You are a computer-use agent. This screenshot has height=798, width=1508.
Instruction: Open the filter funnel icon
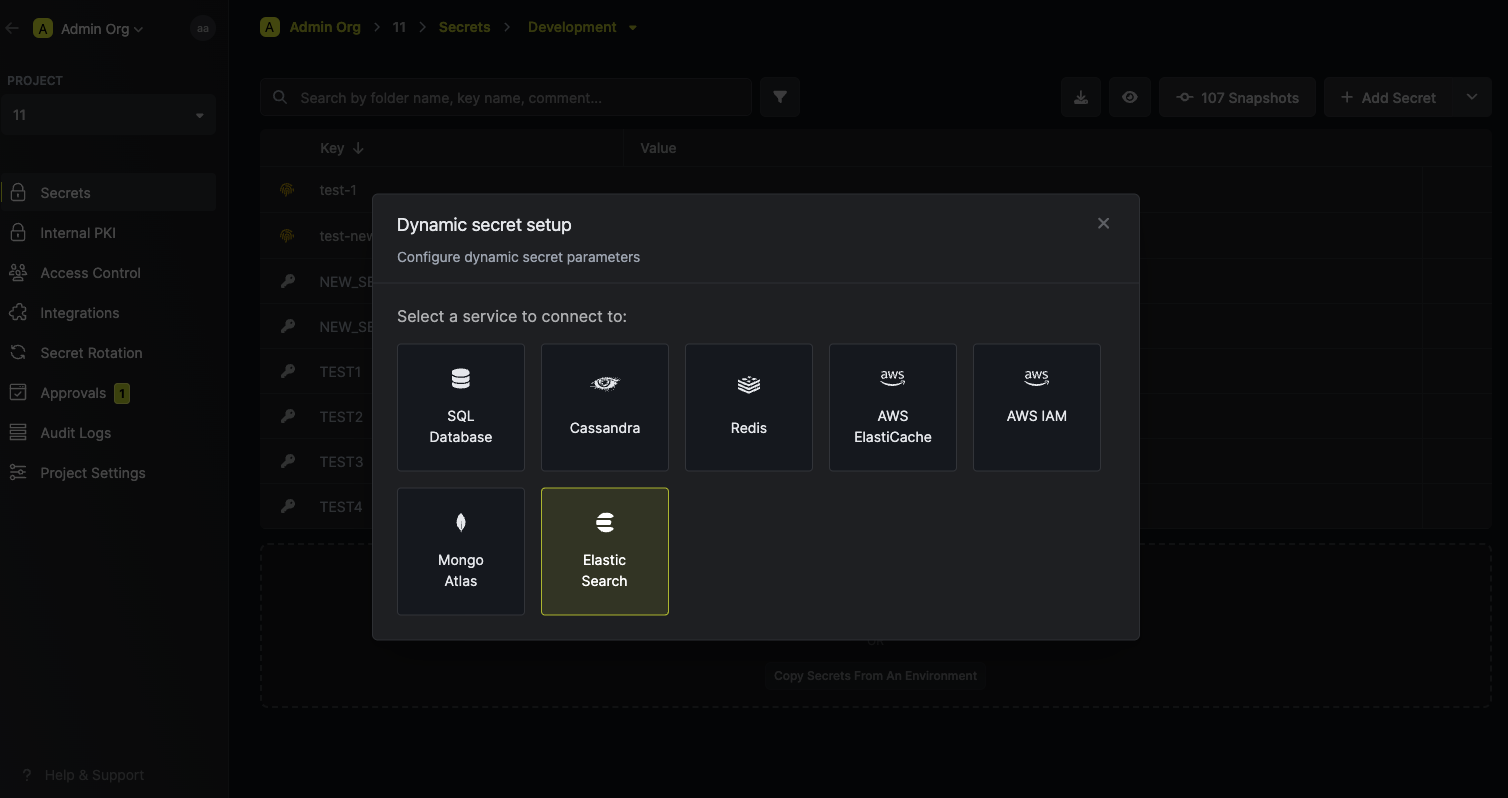coord(780,97)
